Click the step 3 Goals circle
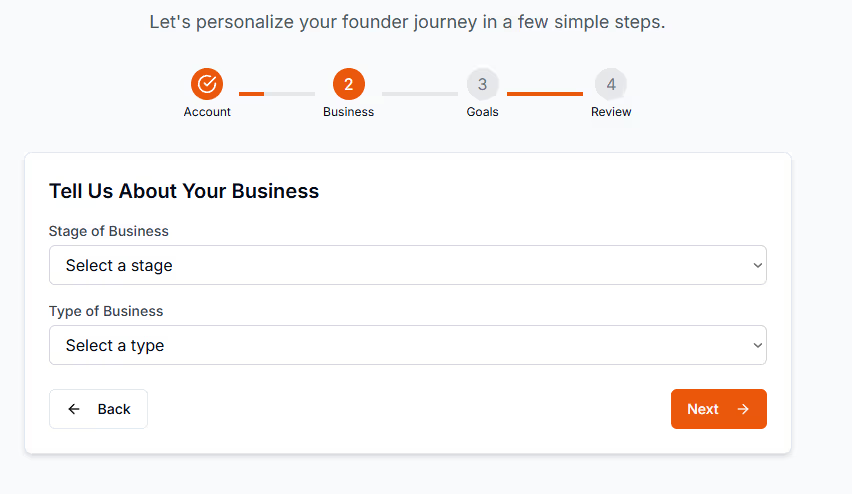 click(x=482, y=84)
